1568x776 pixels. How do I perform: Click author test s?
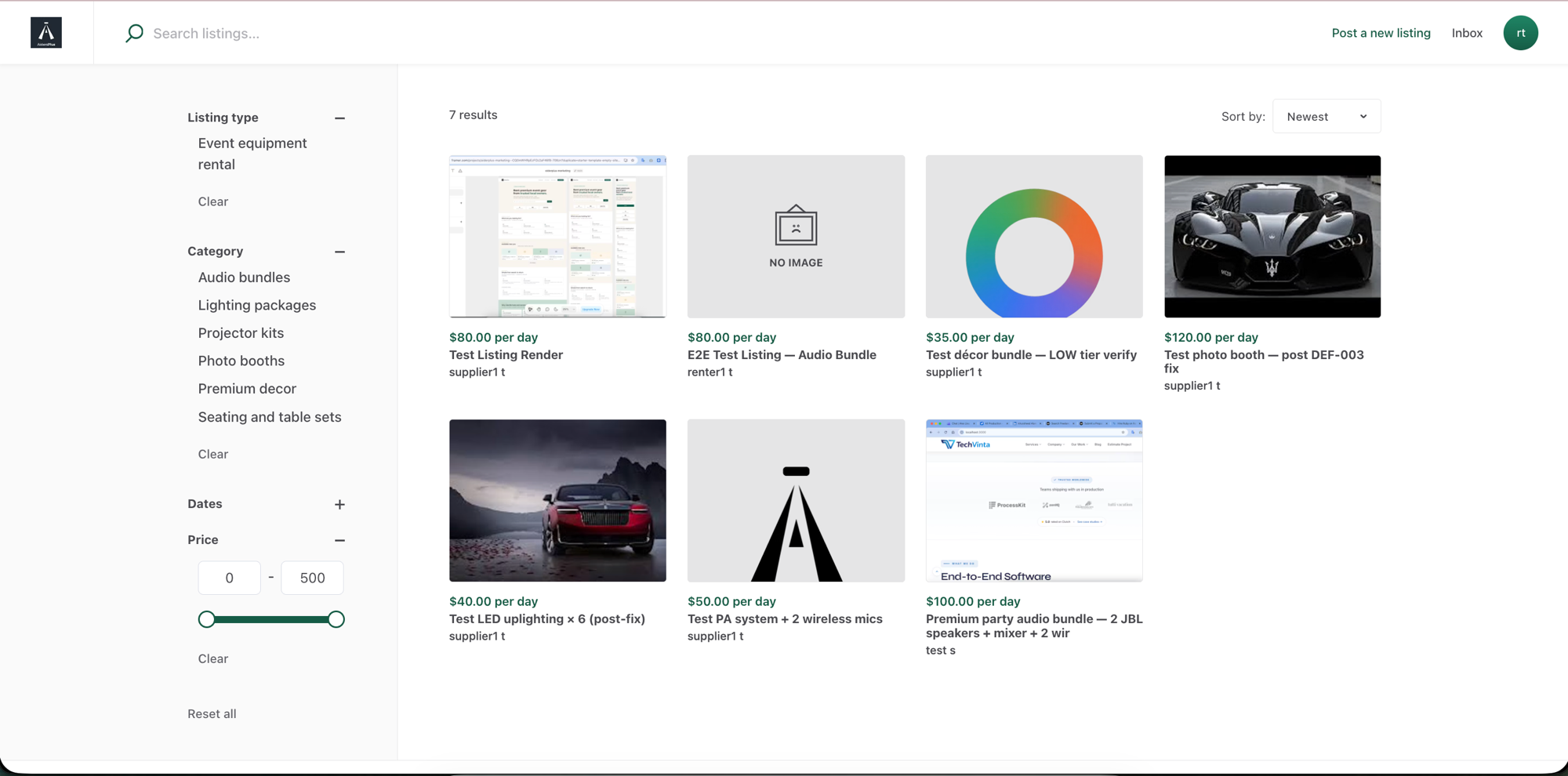941,650
